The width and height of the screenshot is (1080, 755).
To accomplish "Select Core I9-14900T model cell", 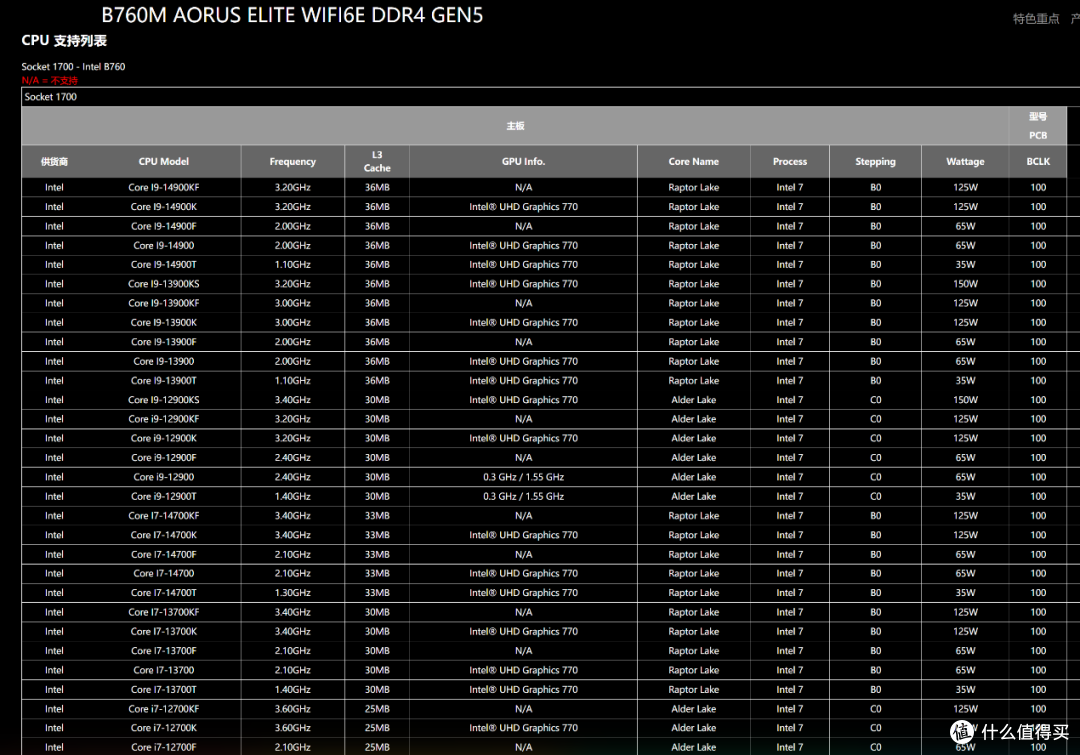I will (163, 265).
